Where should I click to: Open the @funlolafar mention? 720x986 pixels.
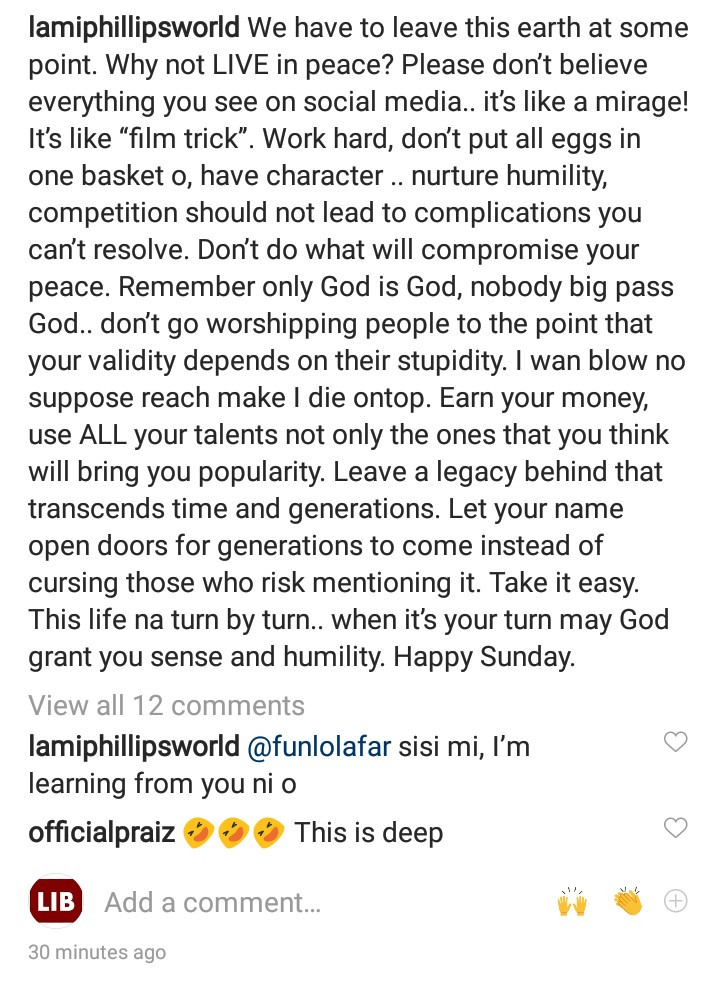319,747
